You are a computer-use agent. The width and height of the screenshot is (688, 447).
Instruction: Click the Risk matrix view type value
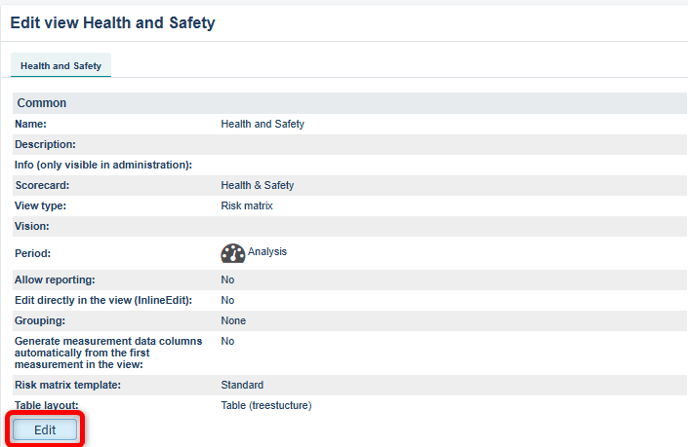tap(246, 205)
